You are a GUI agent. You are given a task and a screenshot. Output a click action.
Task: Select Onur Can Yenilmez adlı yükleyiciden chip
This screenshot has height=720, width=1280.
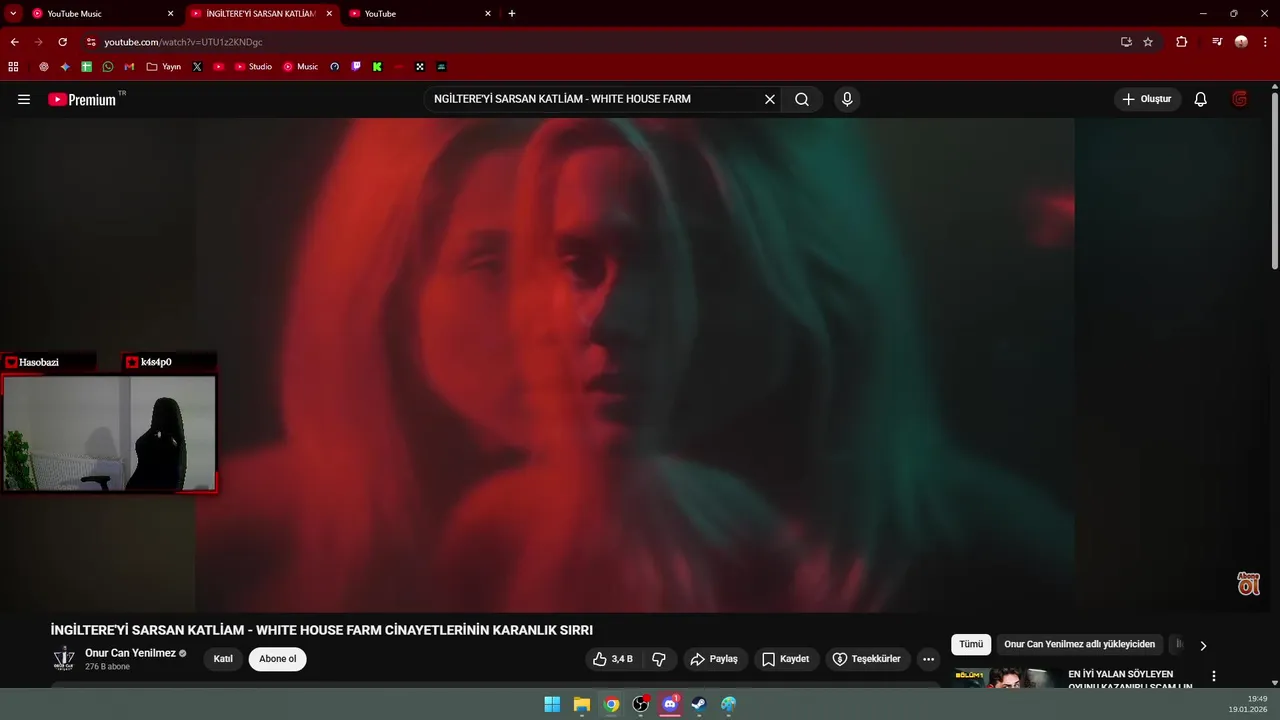coord(1079,645)
